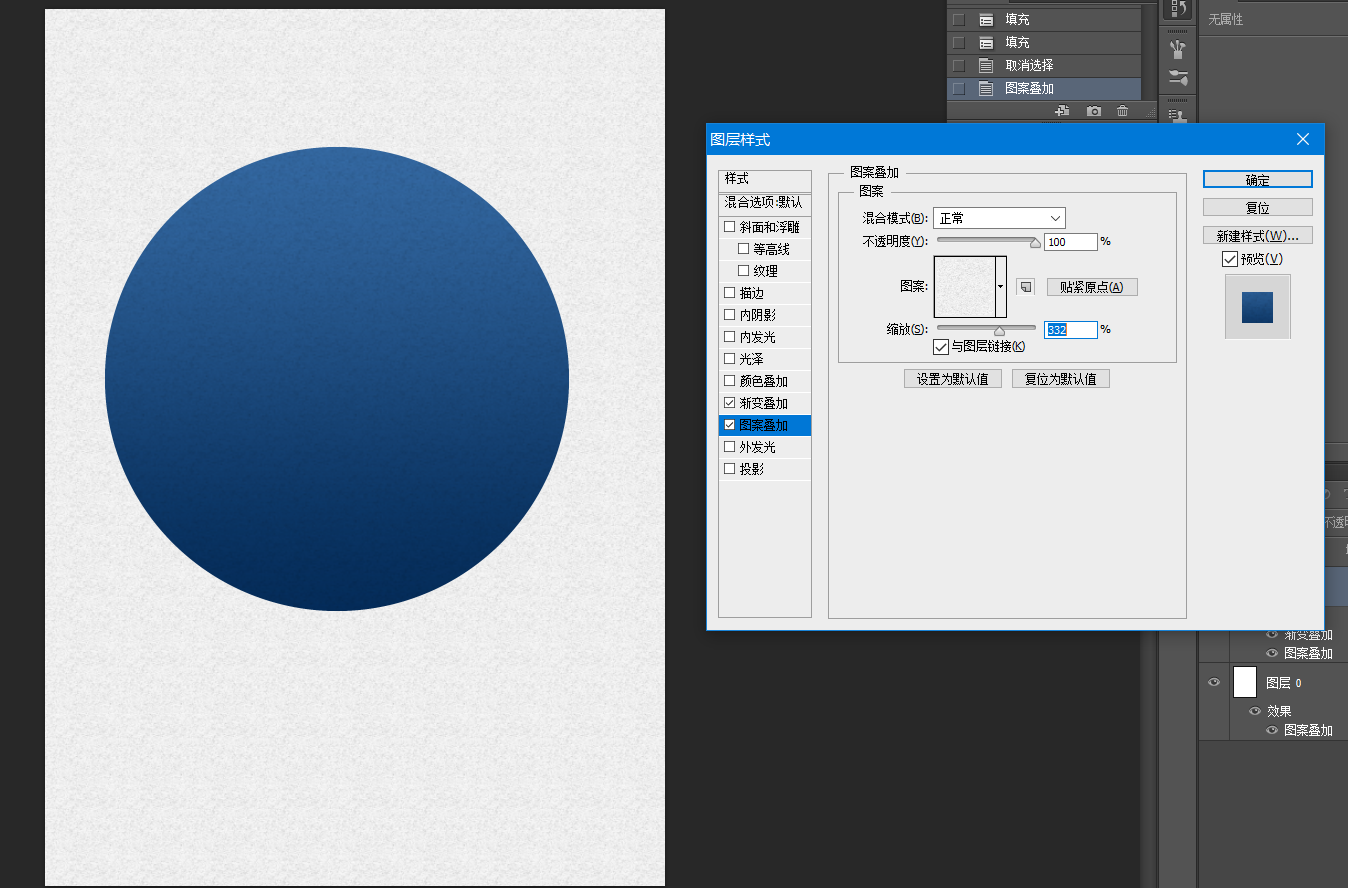Click the 不透明度 slider handle

coord(1035,243)
